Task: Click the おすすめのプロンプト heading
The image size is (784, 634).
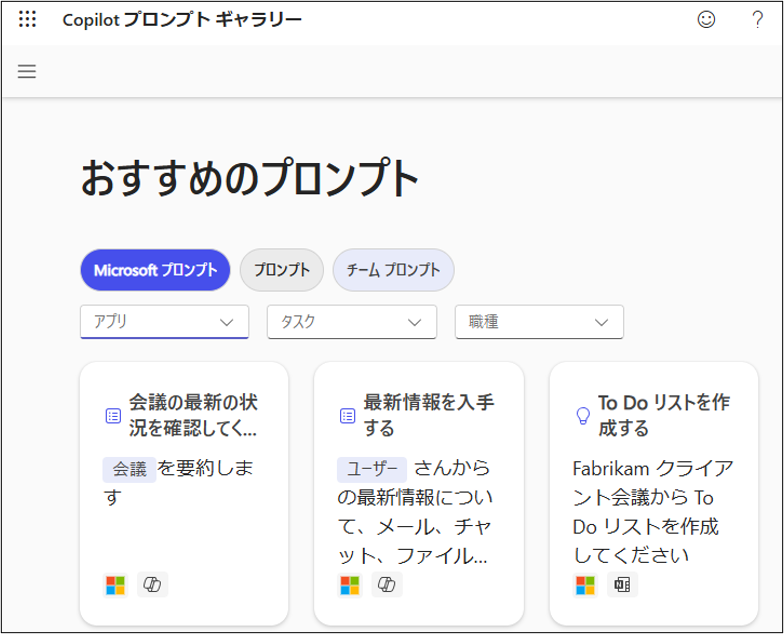Action: point(250,178)
